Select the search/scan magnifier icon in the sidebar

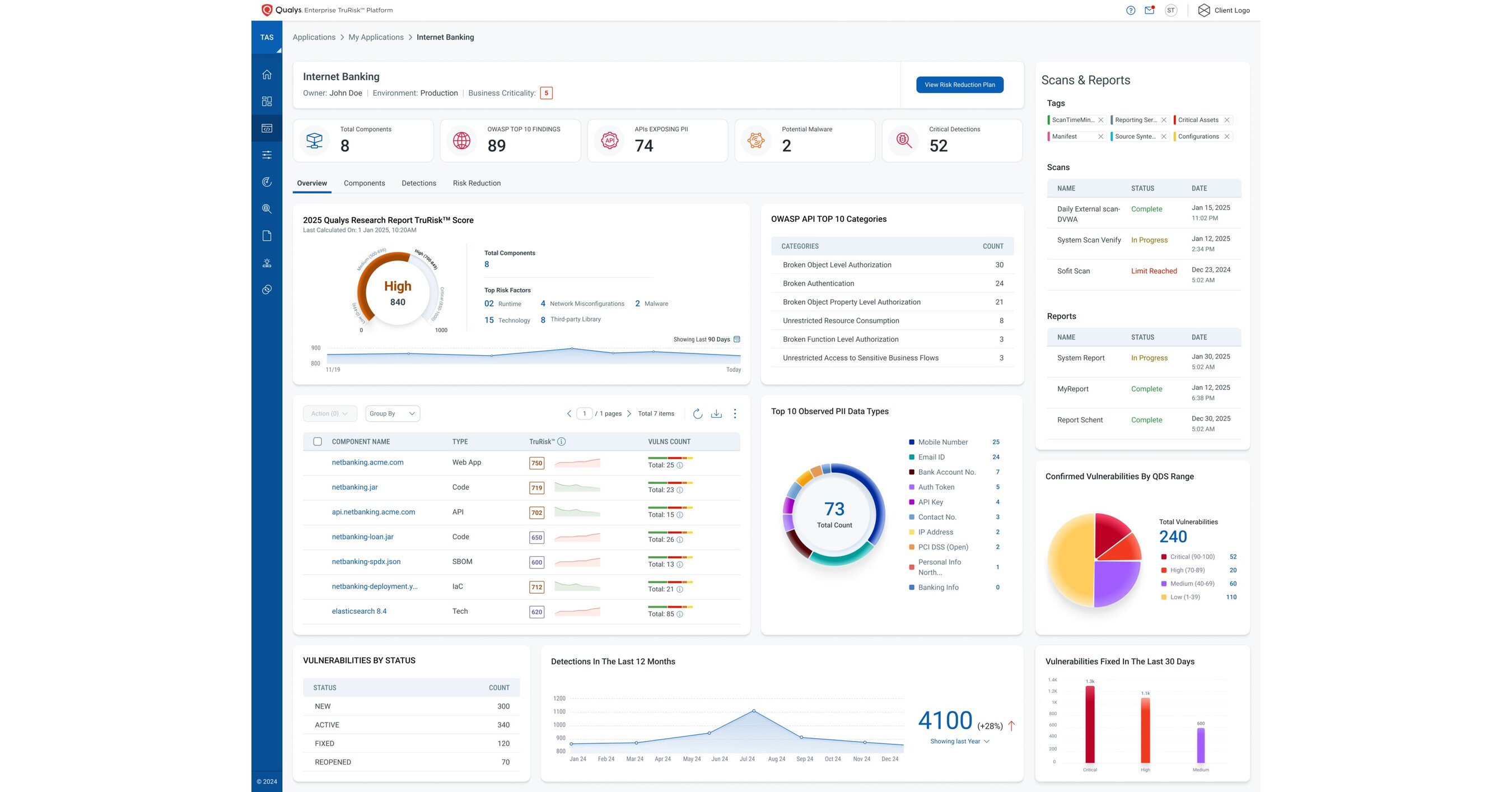coord(267,208)
